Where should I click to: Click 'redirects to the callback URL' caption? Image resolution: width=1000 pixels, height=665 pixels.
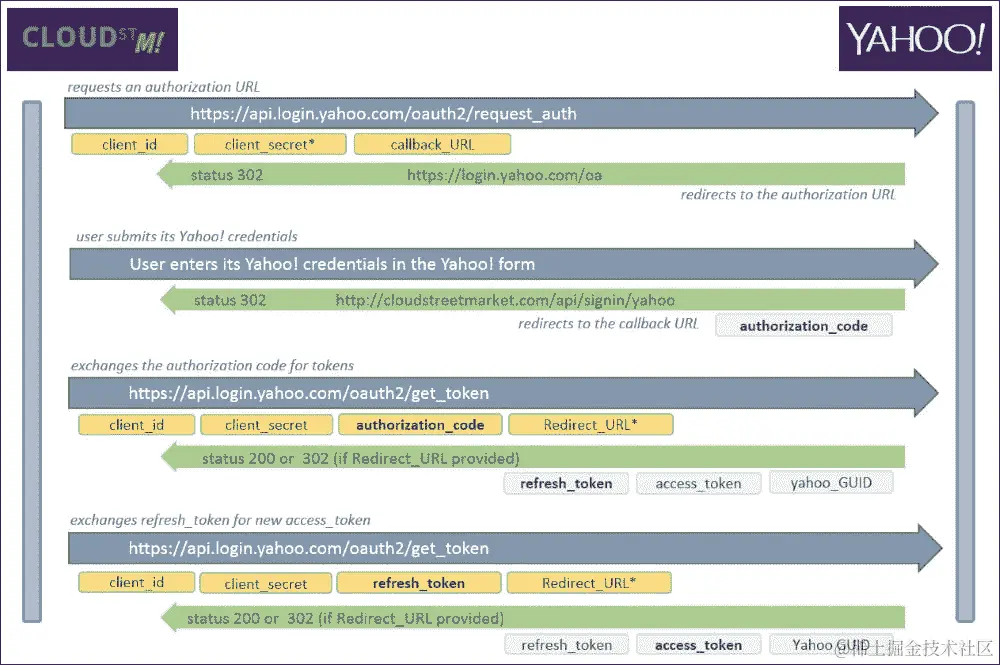[608, 324]
